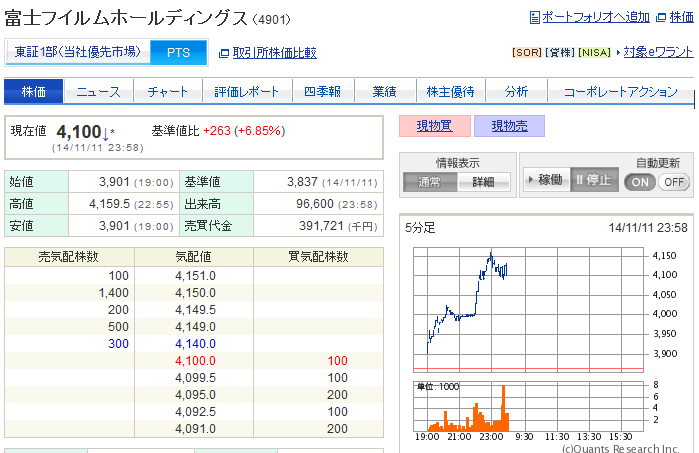This screenshot has width=699, height=453.
Task: Switch to the 株価 tab
Action: (x=34, y=91)
